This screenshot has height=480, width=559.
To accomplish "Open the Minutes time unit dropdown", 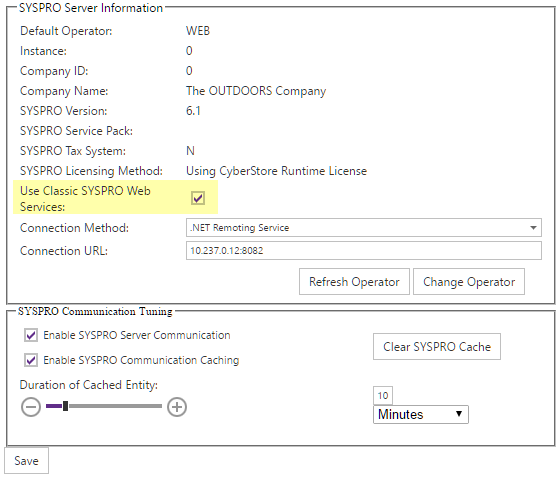I will point(421,414).
